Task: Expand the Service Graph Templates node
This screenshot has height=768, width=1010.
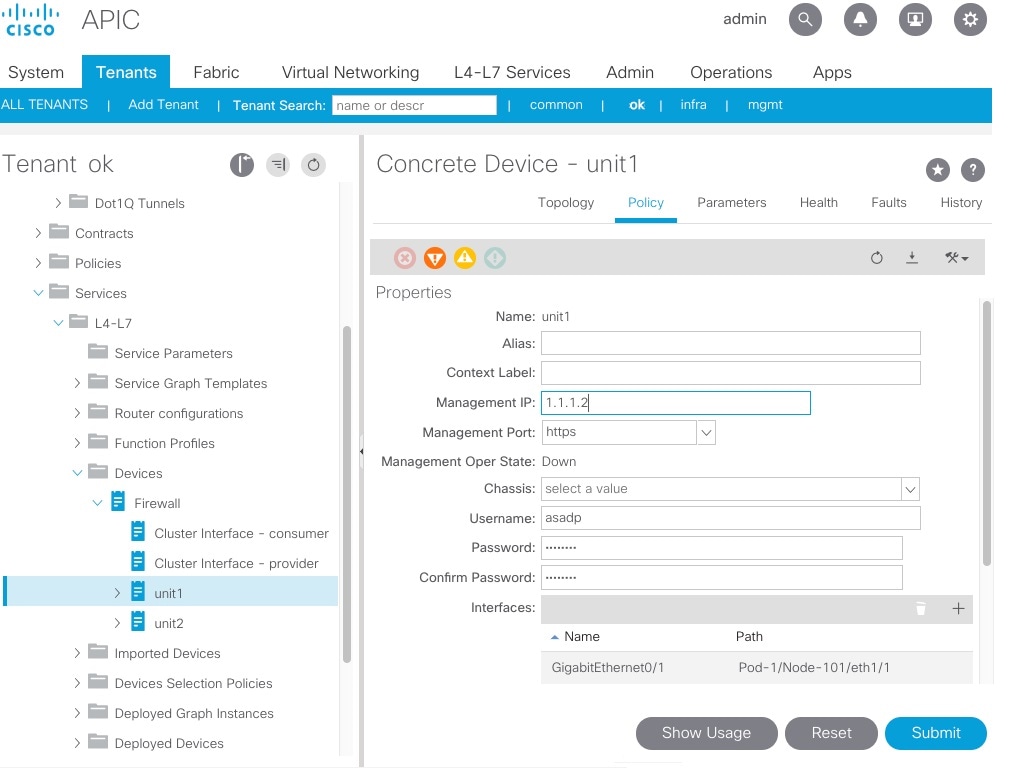Action: (77, 383)
